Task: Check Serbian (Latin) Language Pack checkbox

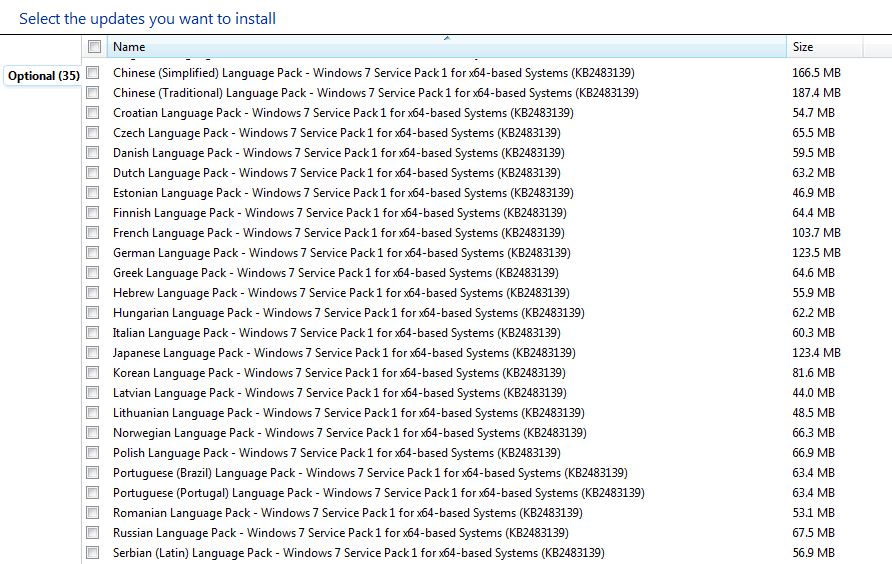Action: pos(93,553)
